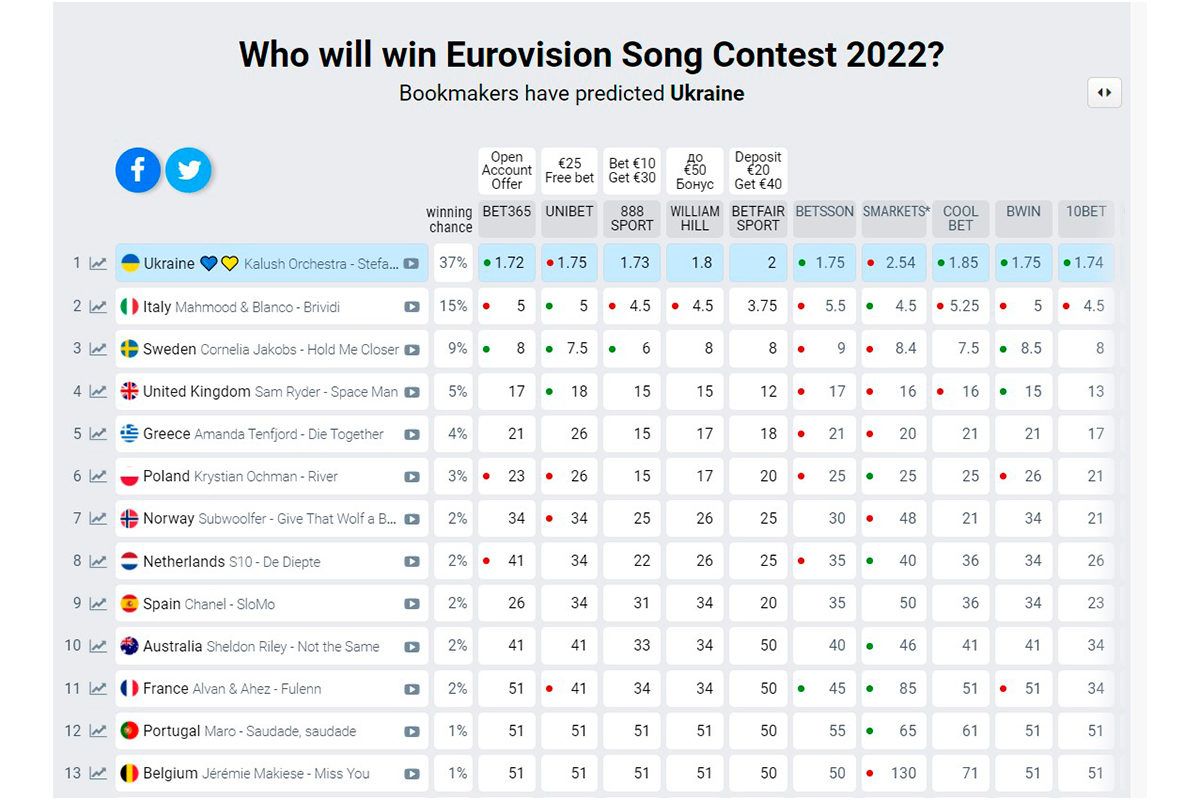
Task: Open trend chart icon for Greece
Action: [x=98, y=434]
